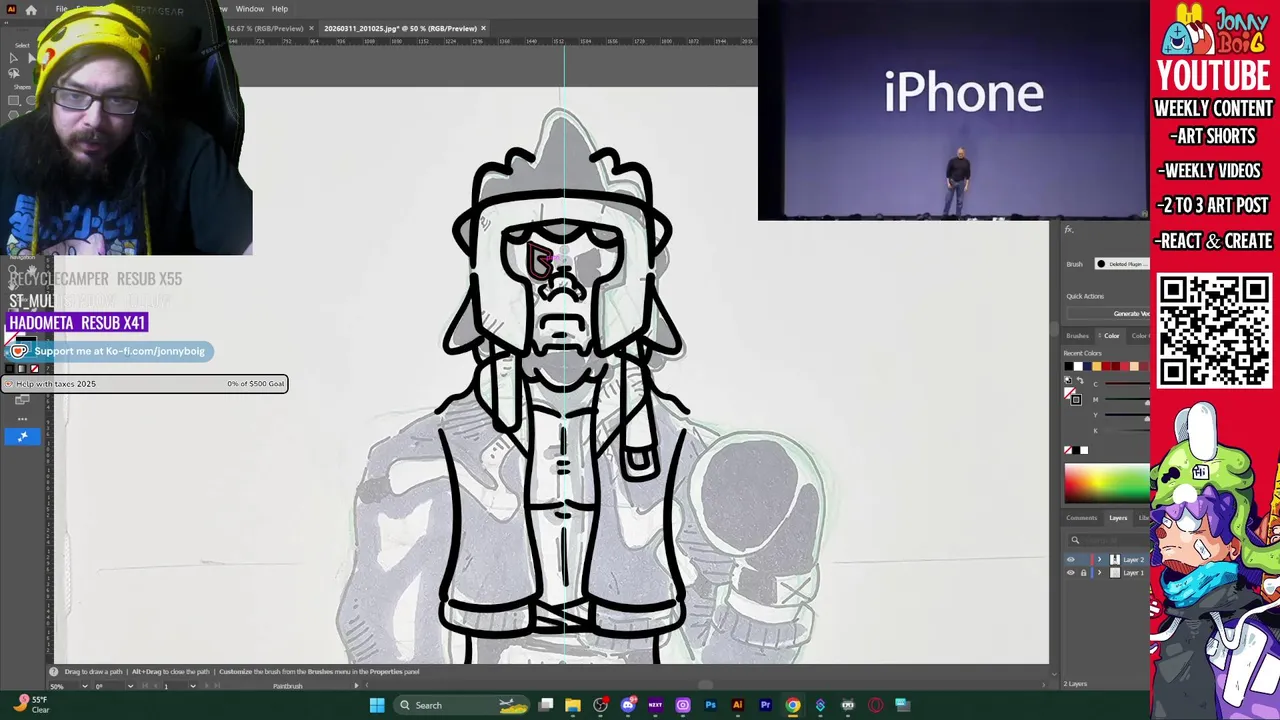This screenshot has height=720, width=1280.
Task: Select the Layers panel tab
Action: pyautogui.click(x=1118, y=518)
